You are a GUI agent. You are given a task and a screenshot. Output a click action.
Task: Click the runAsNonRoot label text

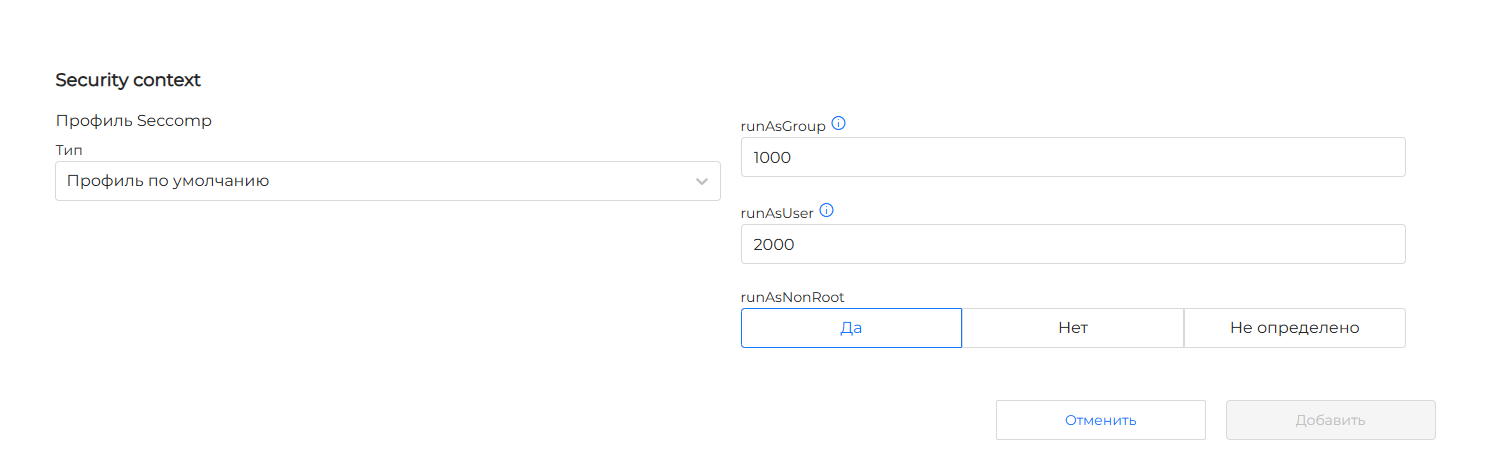792,297
